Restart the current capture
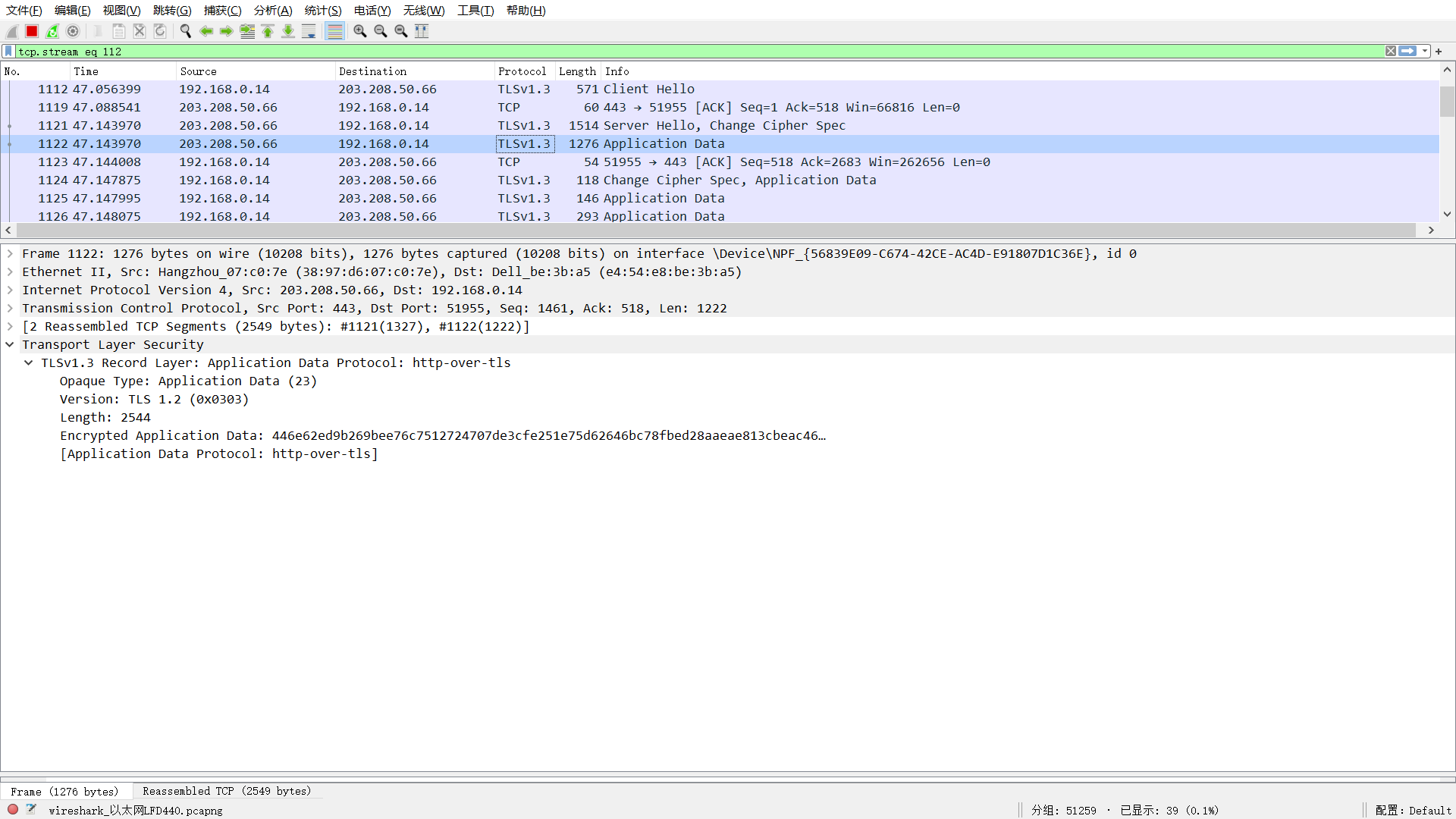1456x819 pixels. [52, 31]
